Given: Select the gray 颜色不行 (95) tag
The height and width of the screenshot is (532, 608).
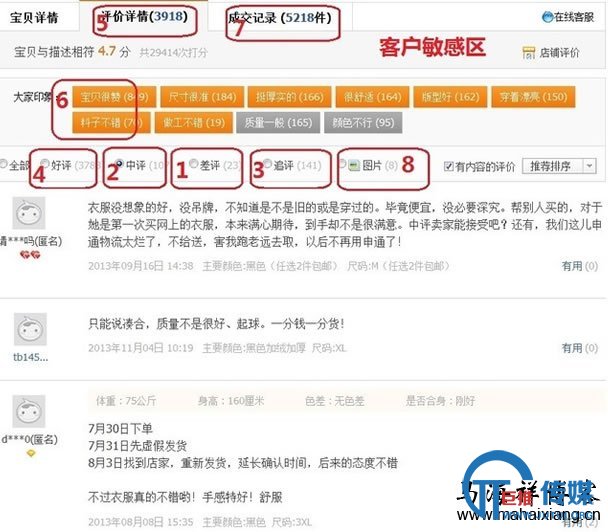Looking at the screenshot, I should tap(363, 123).
